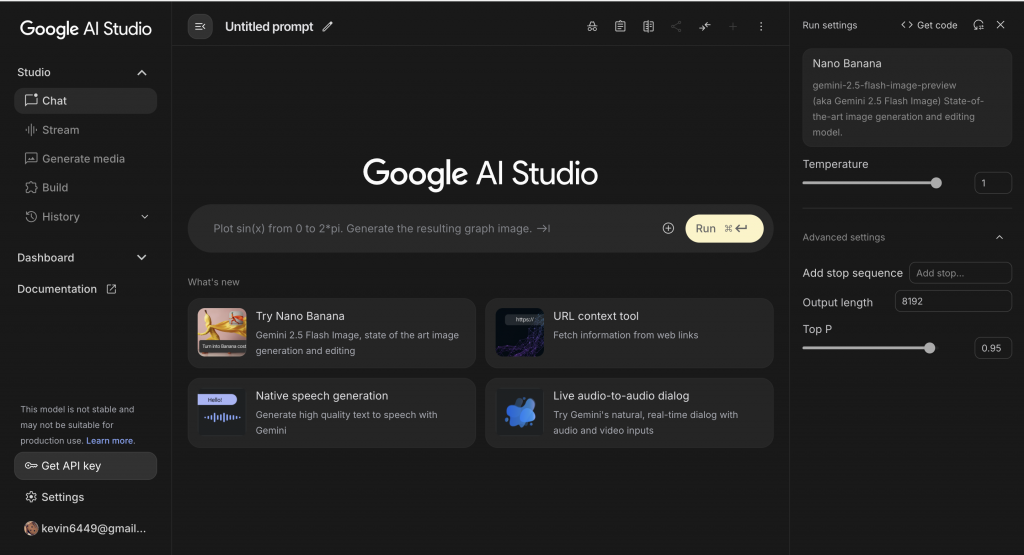Click the Untitled prompt title text
This screenshot has height=555, width=1024.
[269, 27]
